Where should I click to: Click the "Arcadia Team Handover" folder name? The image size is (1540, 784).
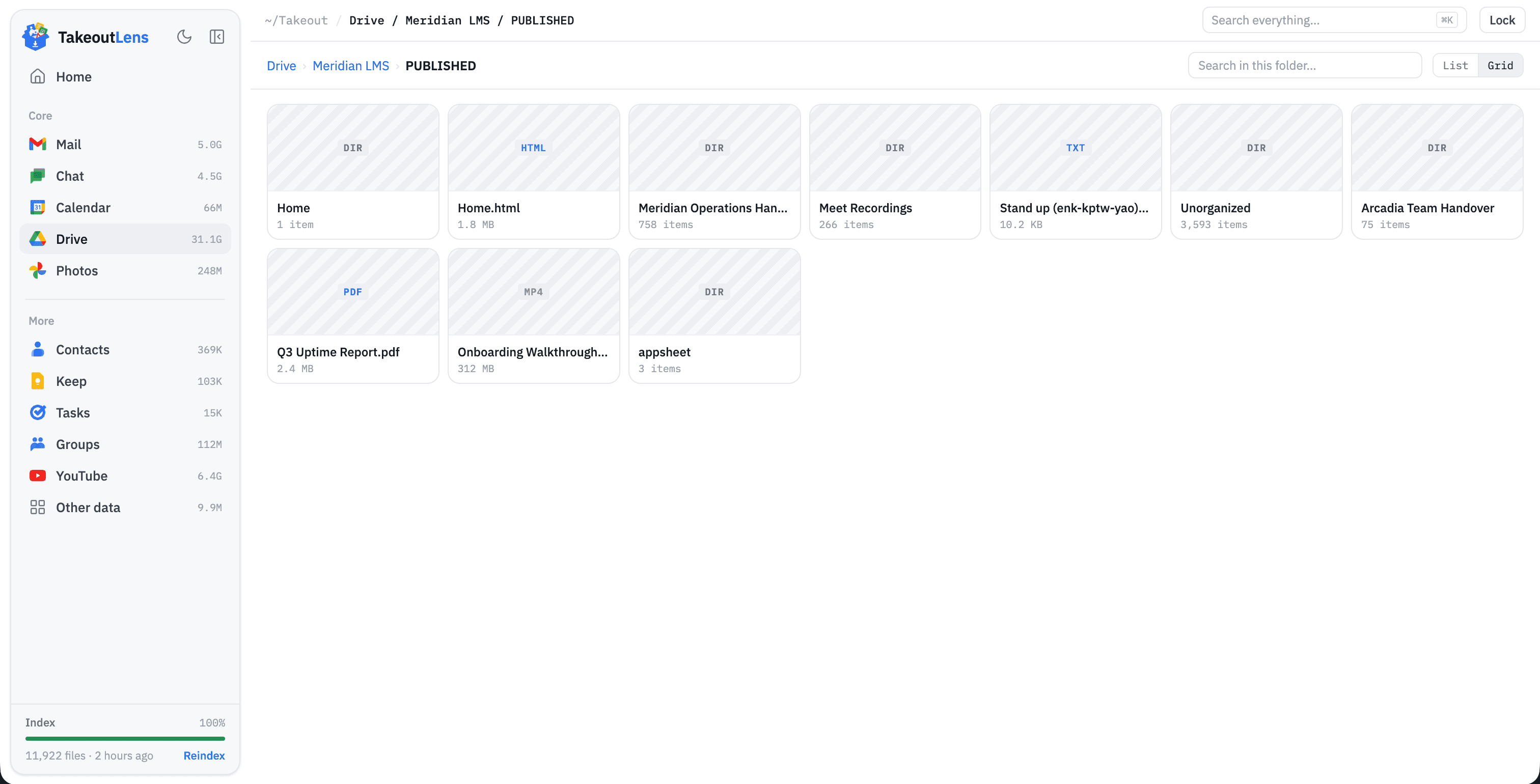pos(1427,208)
